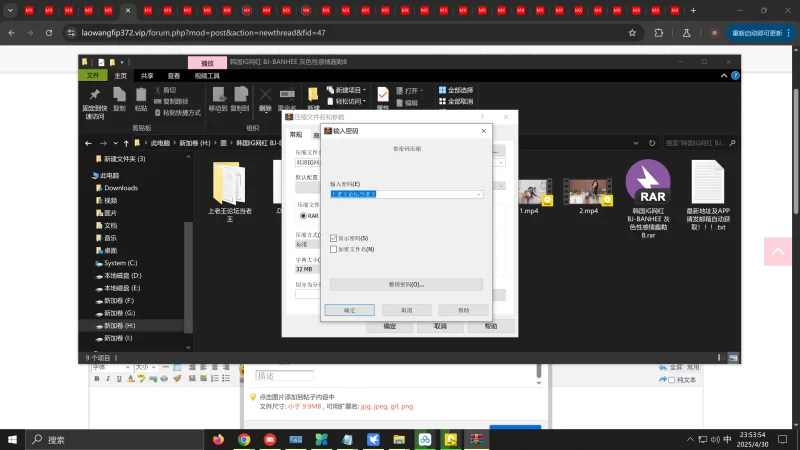This screenshot has height=450, width=800.
Task: Open Chrome from the taskbar
Action: pos(243,439)
